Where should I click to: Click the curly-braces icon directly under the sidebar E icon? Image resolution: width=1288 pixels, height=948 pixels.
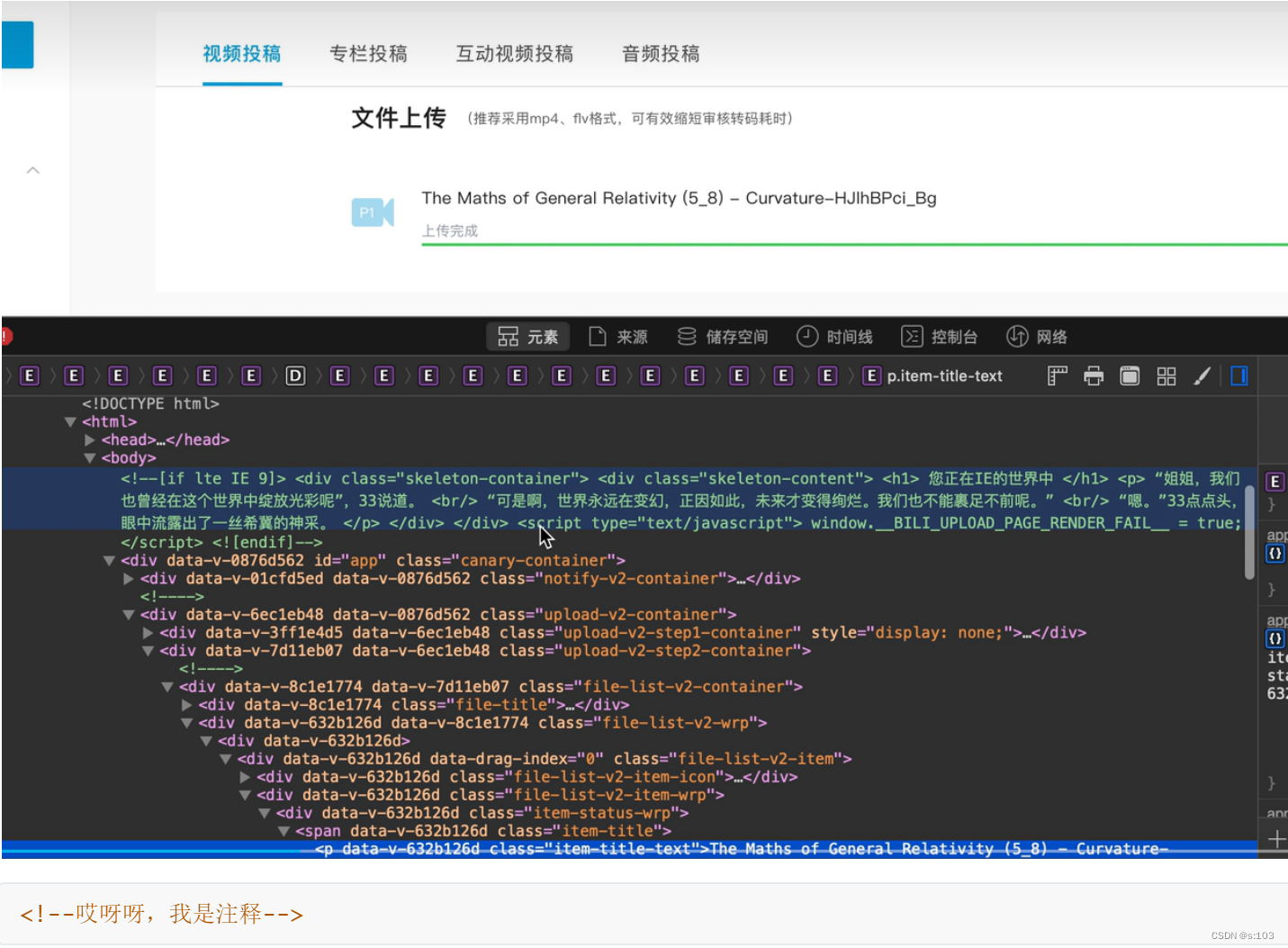click(x=1274, y=554)
